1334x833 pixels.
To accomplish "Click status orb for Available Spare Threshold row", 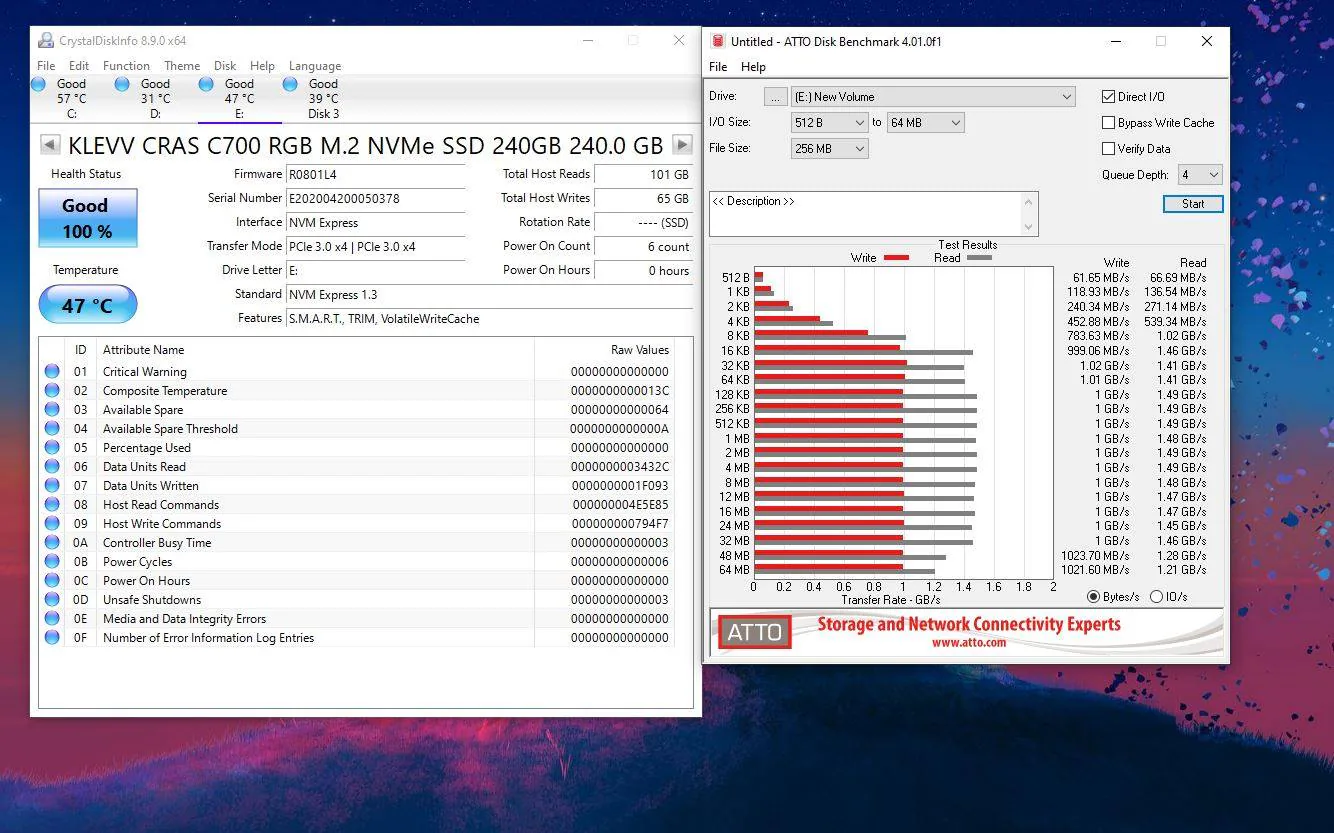I will (52, 429).
